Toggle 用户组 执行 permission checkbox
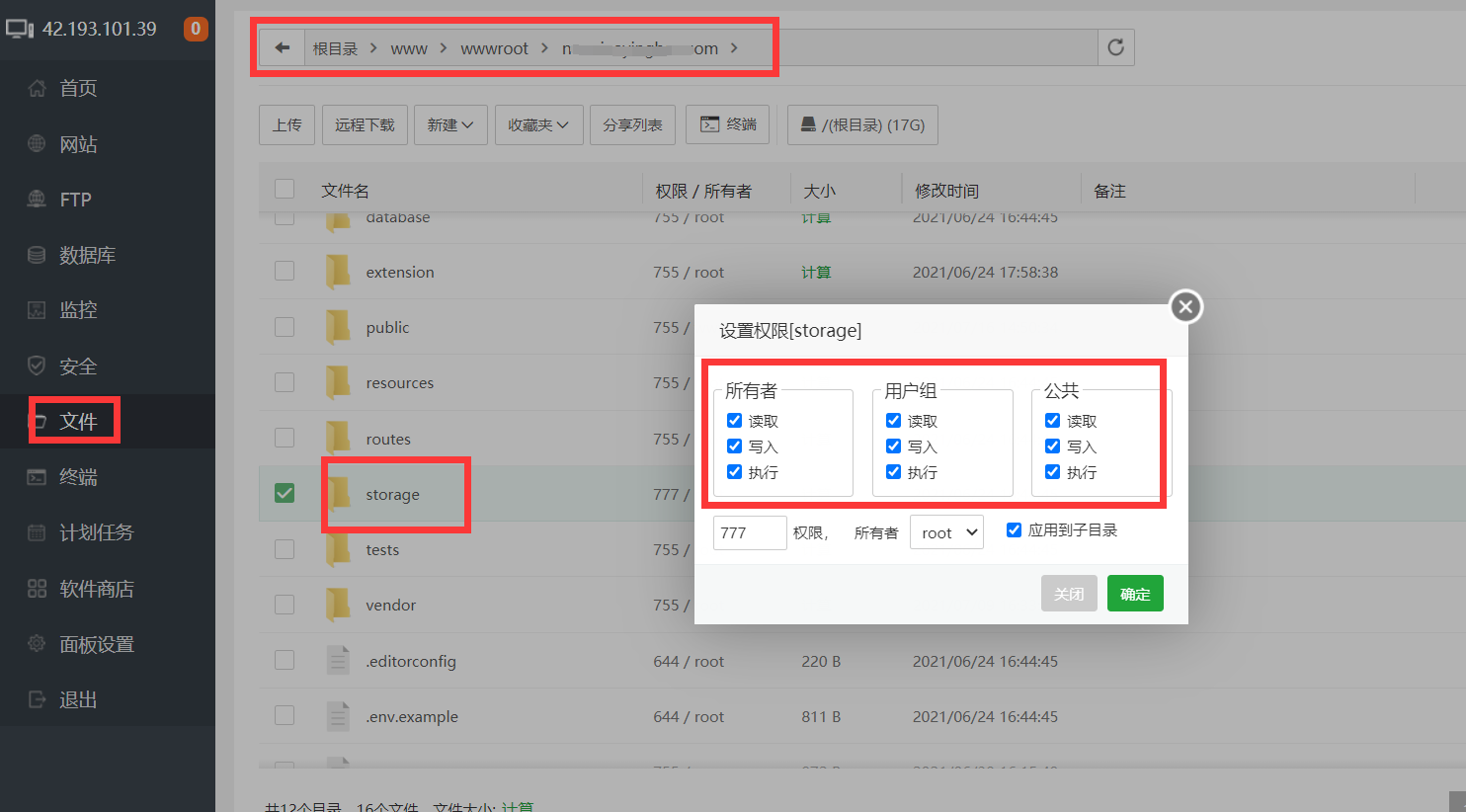 point(893,471)
